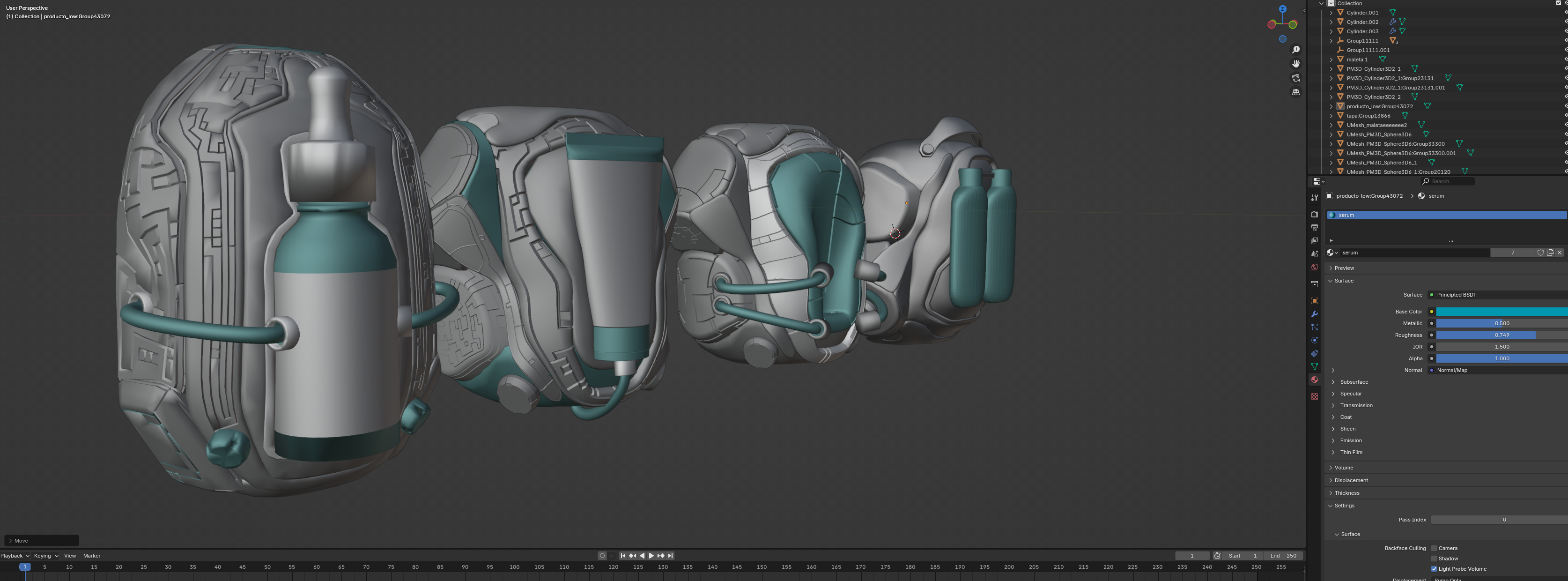Click the Roughness slider field

point(1501,335)
